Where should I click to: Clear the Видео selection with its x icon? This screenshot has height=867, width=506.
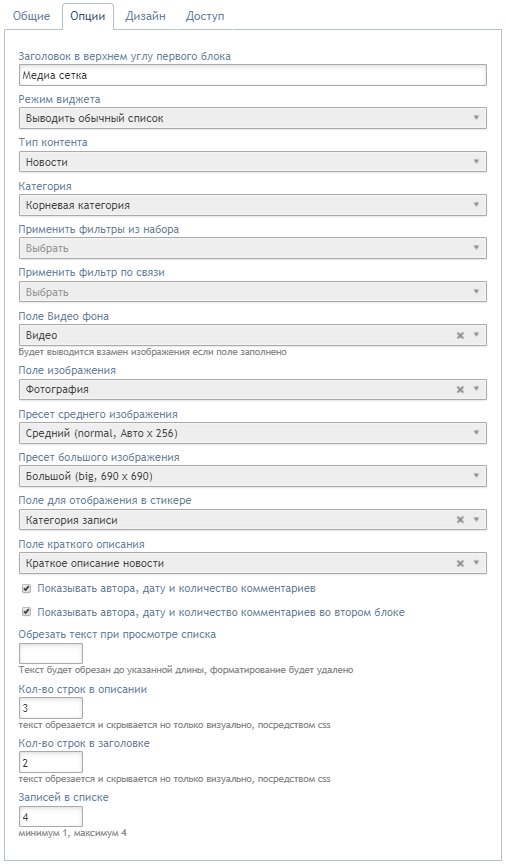point(460,336)
